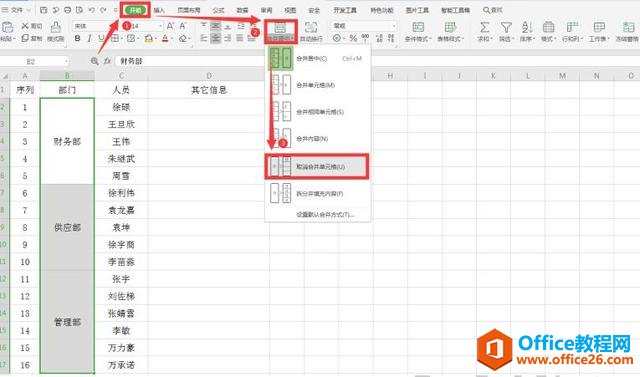This screenshot has height=377, width=640.
Task: Click the column B header
Action: (67, 76)
